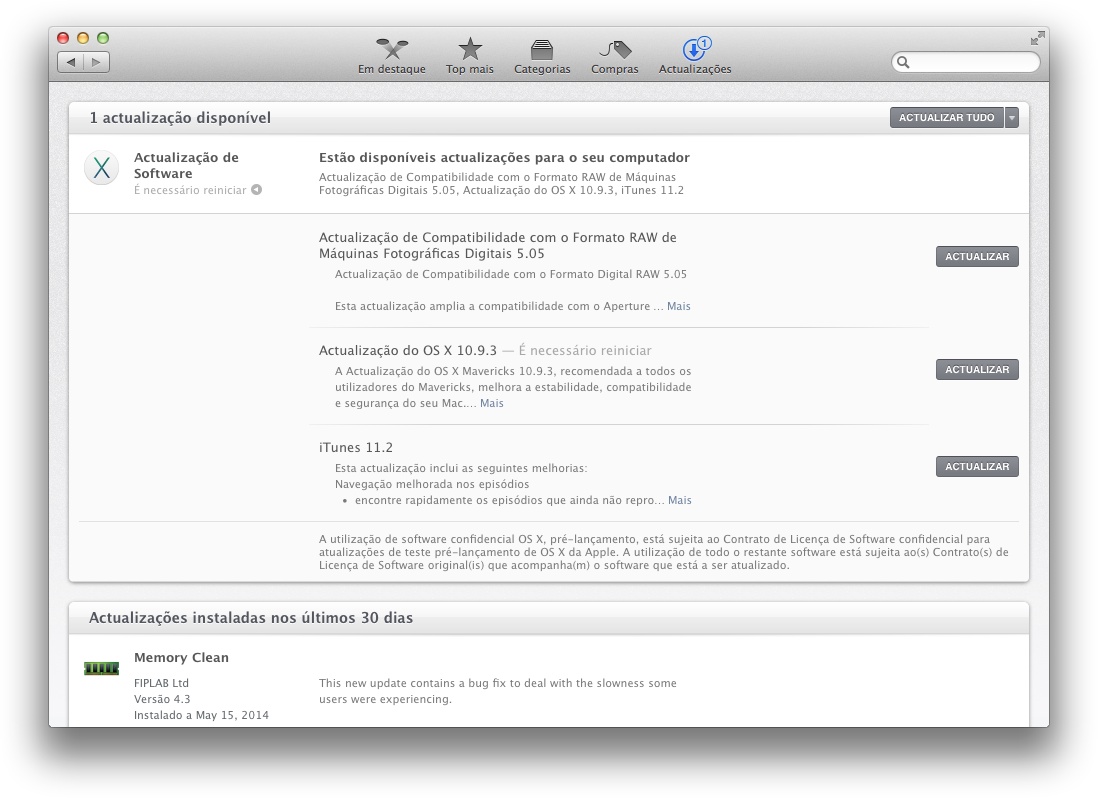Open Mais link for Aperture compatibility text
This screenshot has width=1098, height=798.
pos(679,306)
